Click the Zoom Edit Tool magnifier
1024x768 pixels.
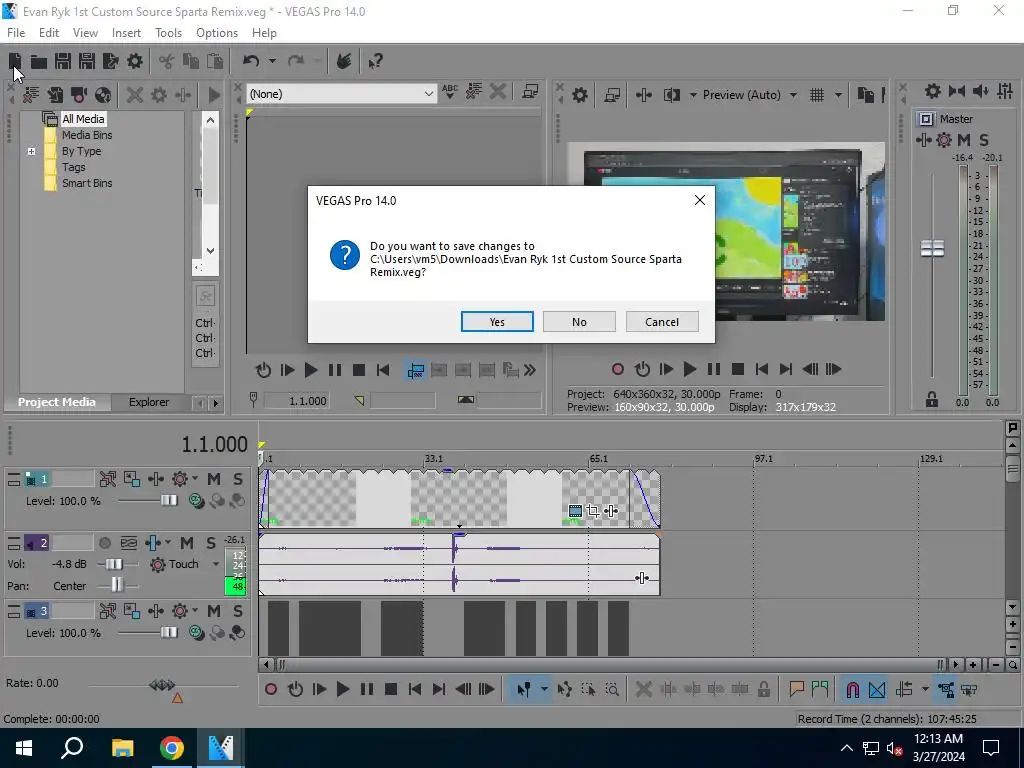[x=612, y=689]
